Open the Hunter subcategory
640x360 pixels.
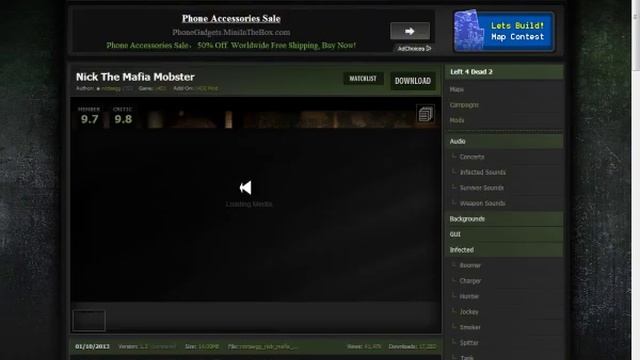point(469,296)
